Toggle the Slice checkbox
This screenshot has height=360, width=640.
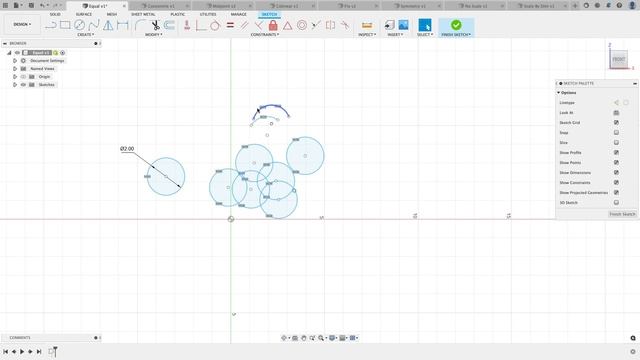616,142
